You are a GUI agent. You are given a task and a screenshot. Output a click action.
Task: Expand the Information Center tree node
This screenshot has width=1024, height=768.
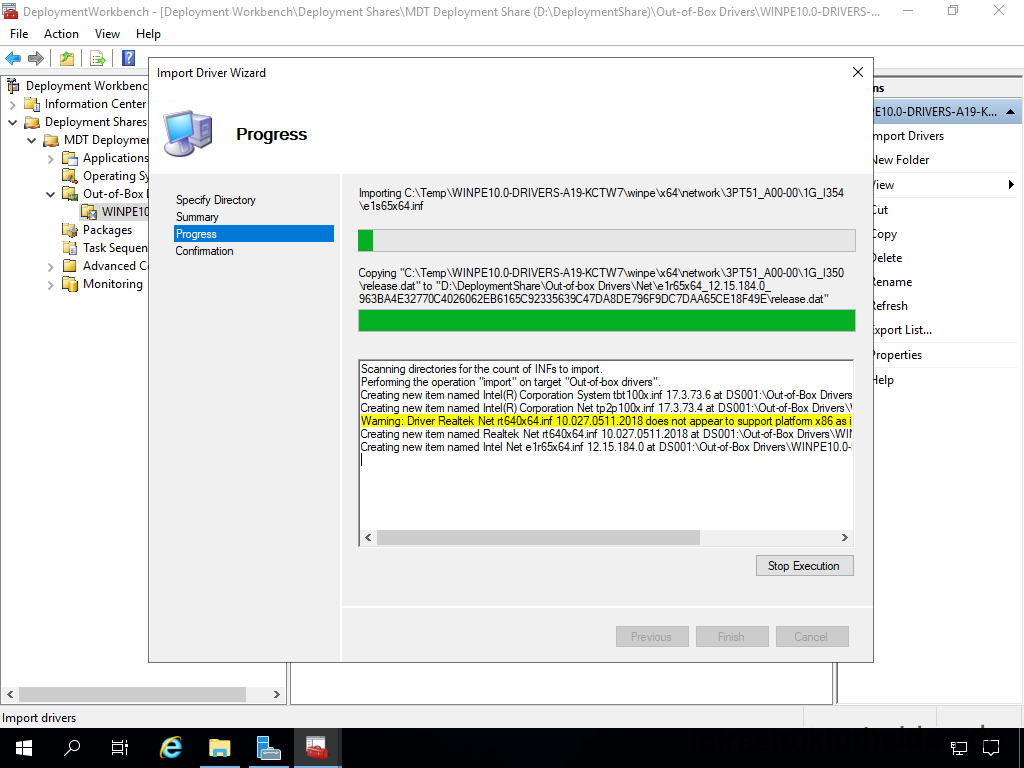(13, 104)
